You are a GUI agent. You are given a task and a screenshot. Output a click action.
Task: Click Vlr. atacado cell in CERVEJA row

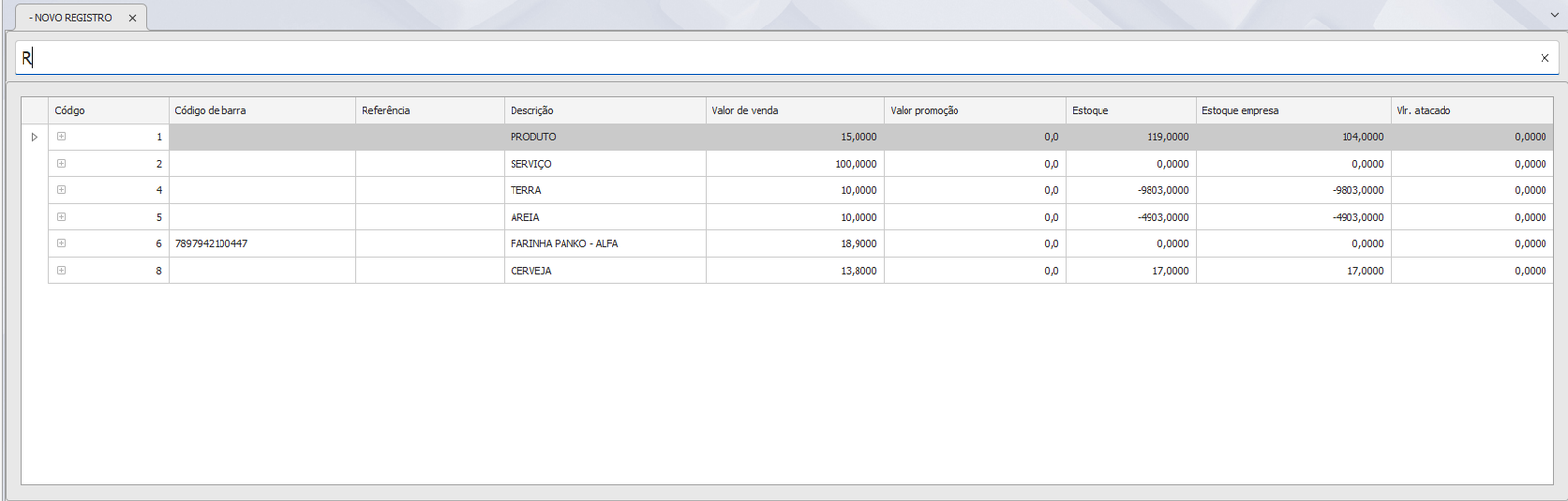pyautogui.click(x=1472, y=270)
